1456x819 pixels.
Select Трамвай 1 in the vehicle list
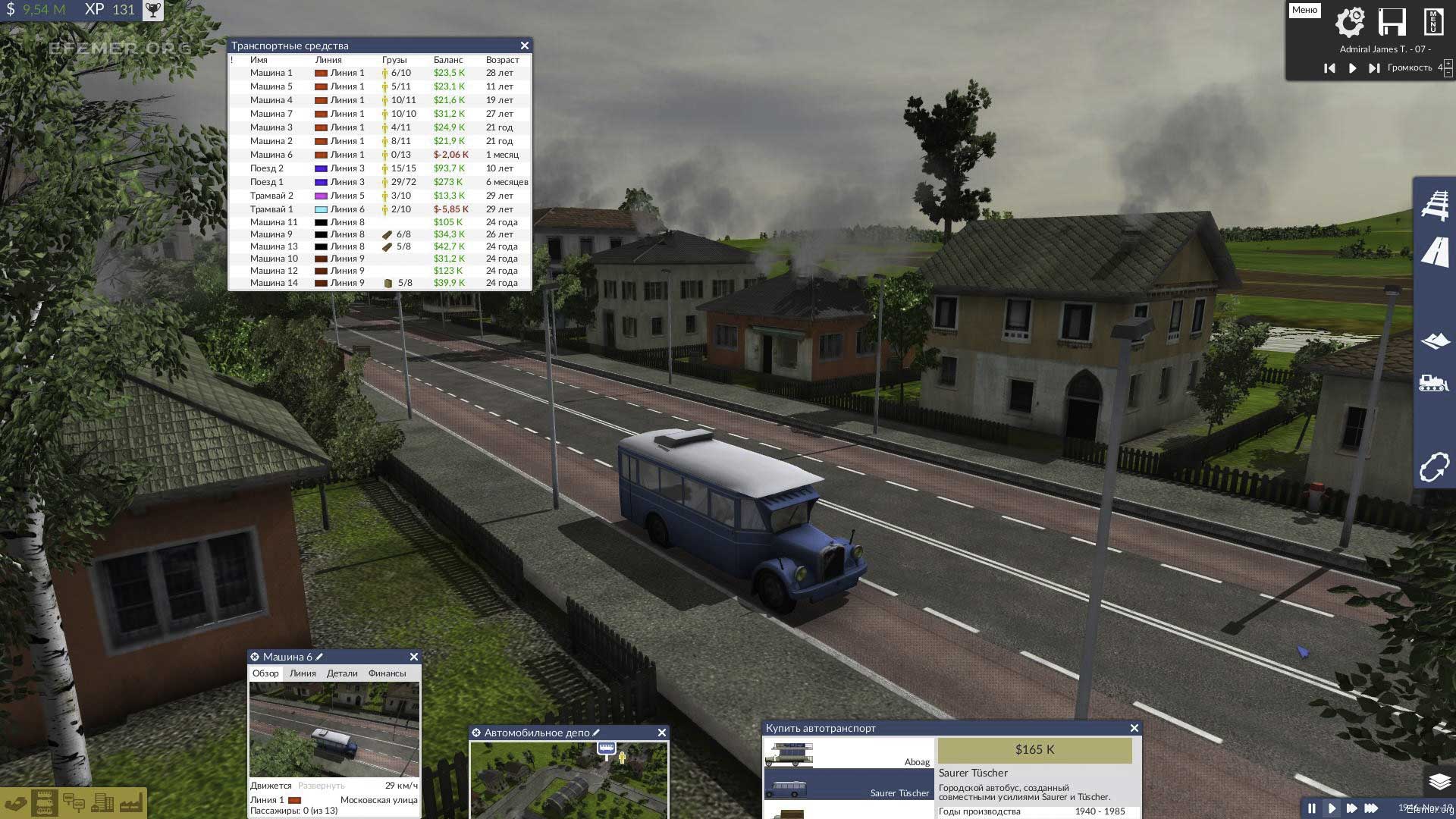pyautogui.click(x=380, y=209)
